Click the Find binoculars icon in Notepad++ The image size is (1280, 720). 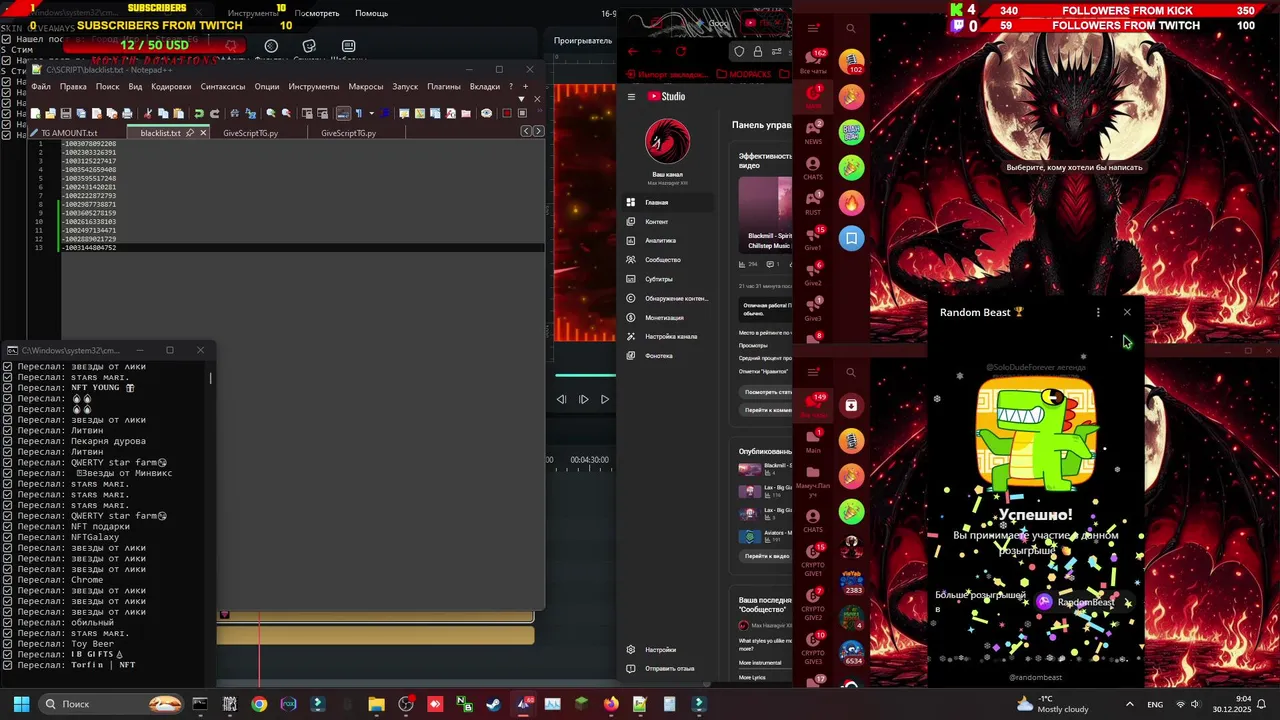(x=234, y=113)
